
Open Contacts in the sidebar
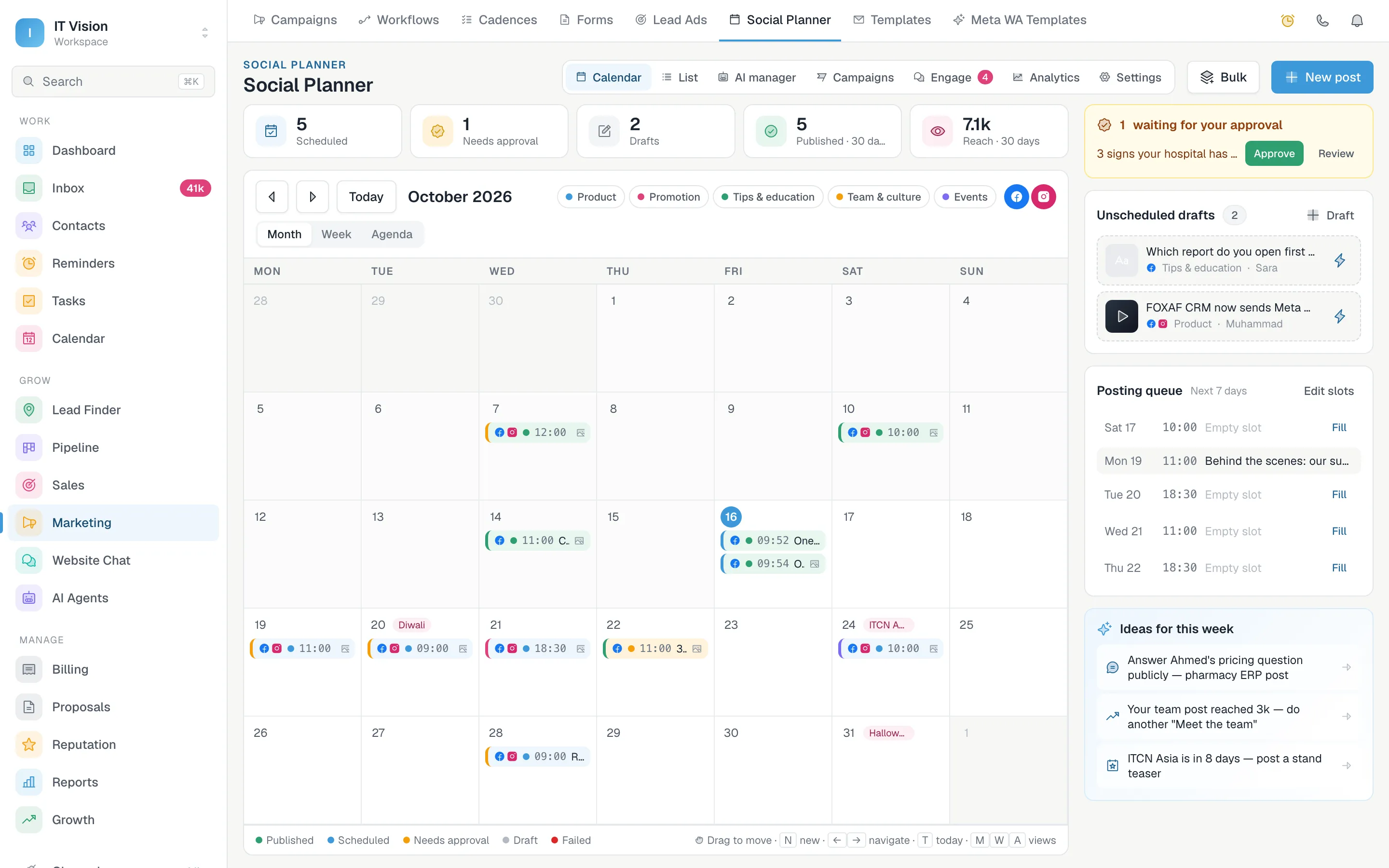(114, 226)
